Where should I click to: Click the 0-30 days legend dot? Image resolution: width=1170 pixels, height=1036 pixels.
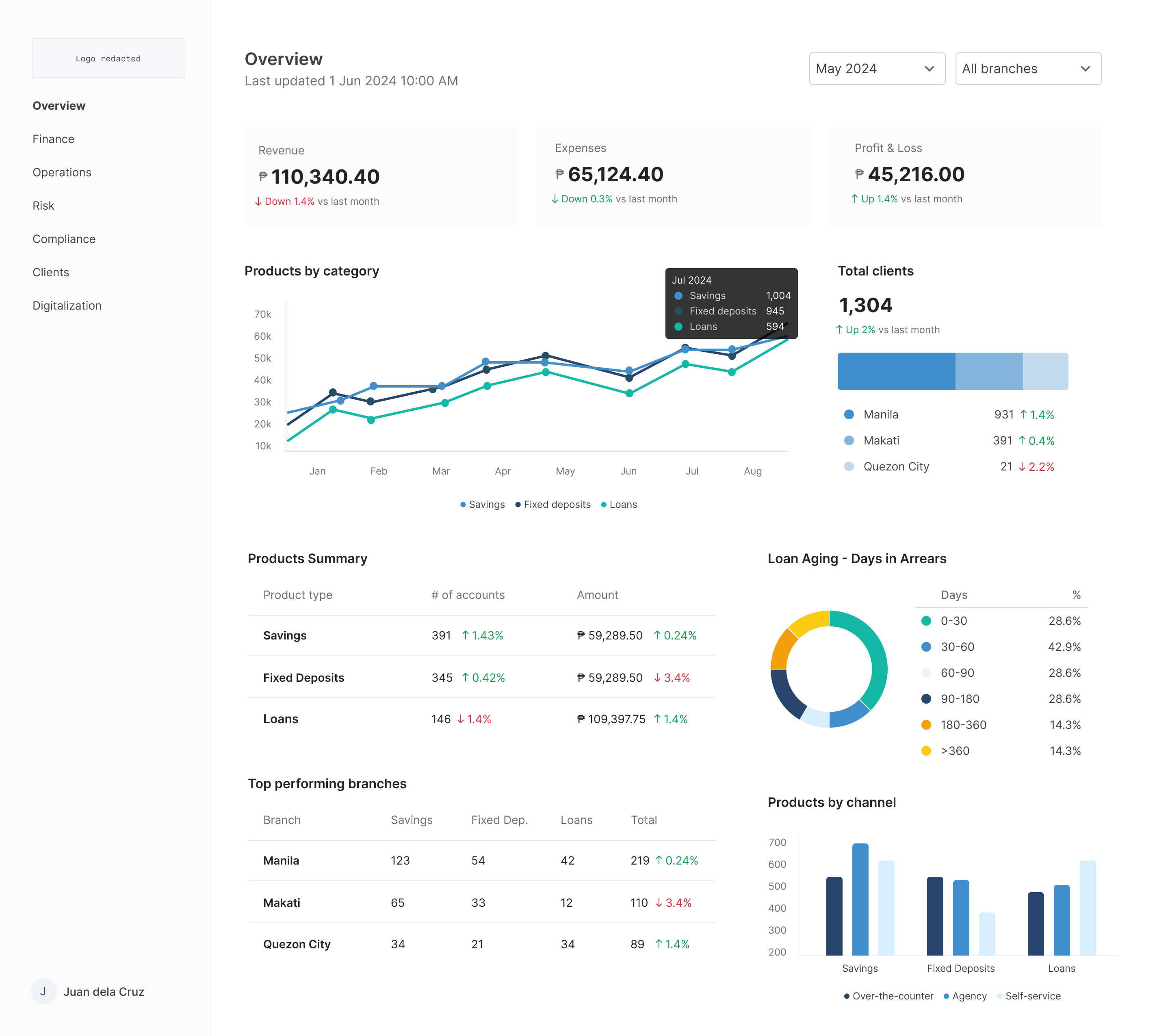click(925, 620)
